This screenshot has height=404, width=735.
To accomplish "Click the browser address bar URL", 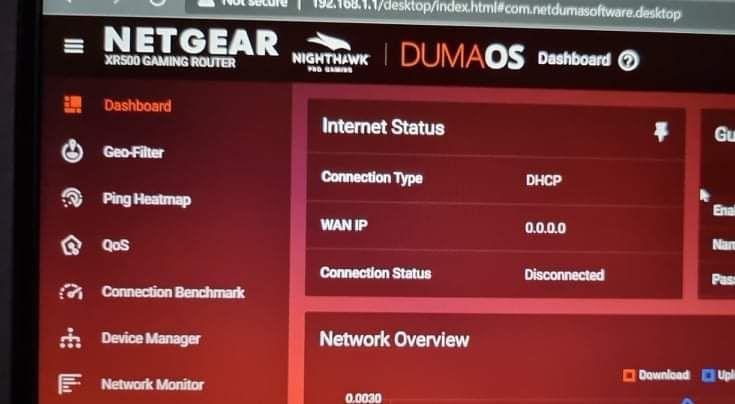I will (496, 8).
